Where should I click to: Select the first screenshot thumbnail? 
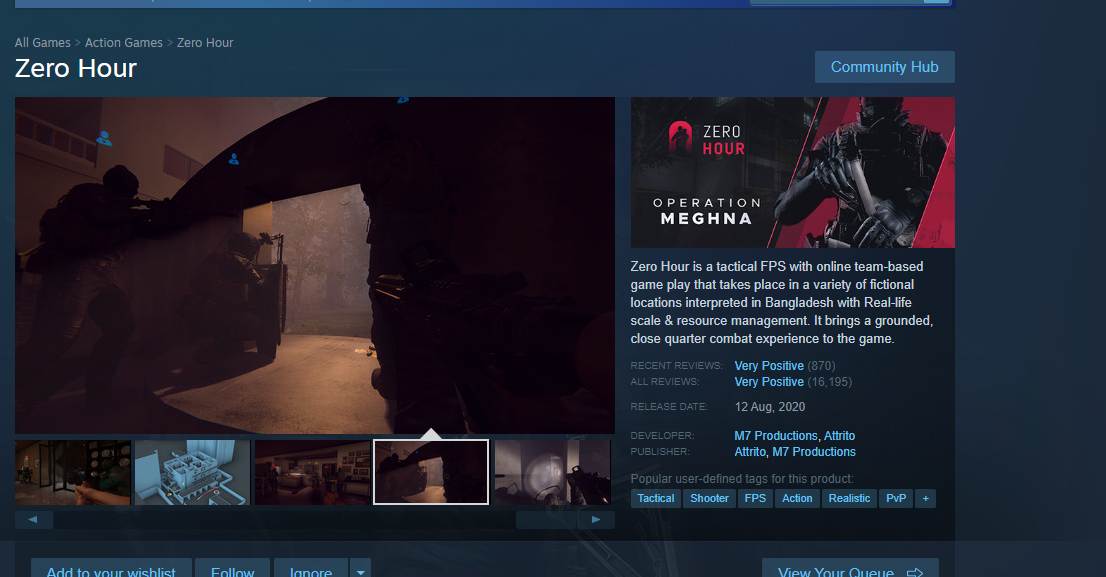coord(73,472)
